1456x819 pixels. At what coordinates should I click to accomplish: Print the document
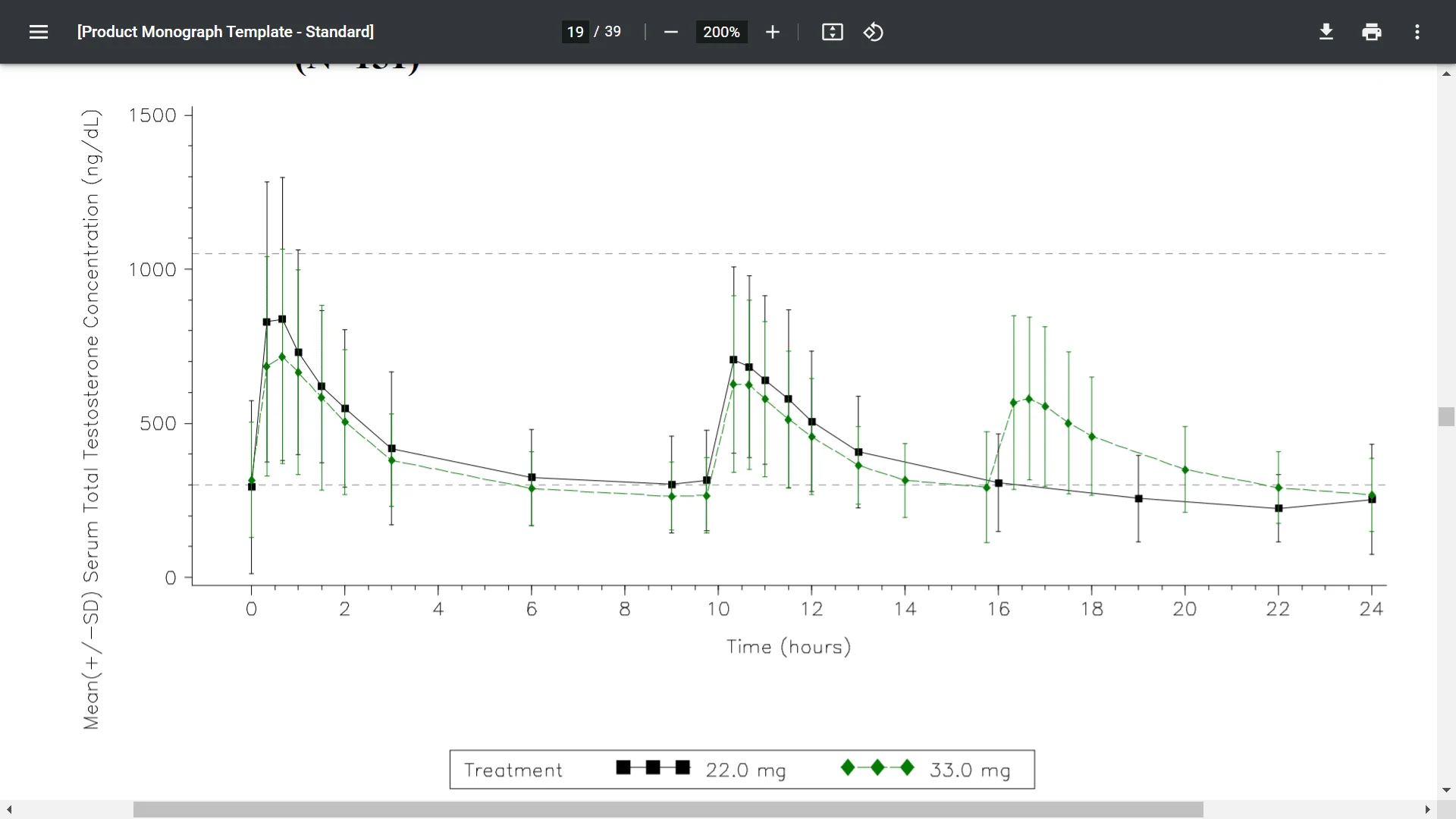[x=1371, y=32]
